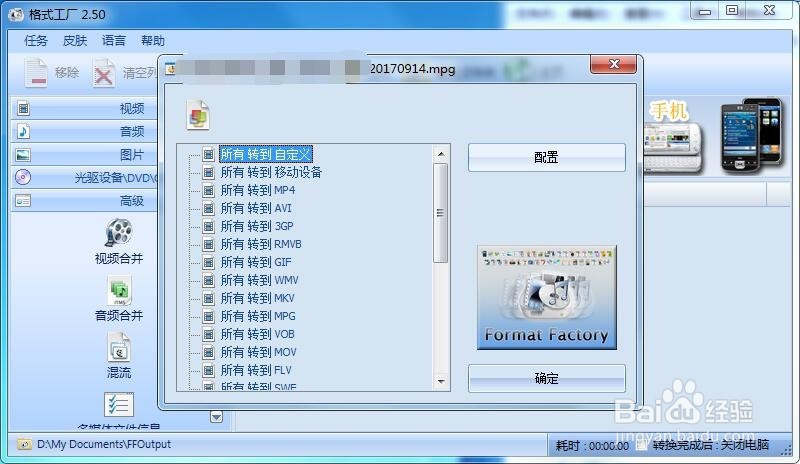Screen dimensions: 800x464
Task: Click the Format Factory logo image
Action: tap(547, 298)
